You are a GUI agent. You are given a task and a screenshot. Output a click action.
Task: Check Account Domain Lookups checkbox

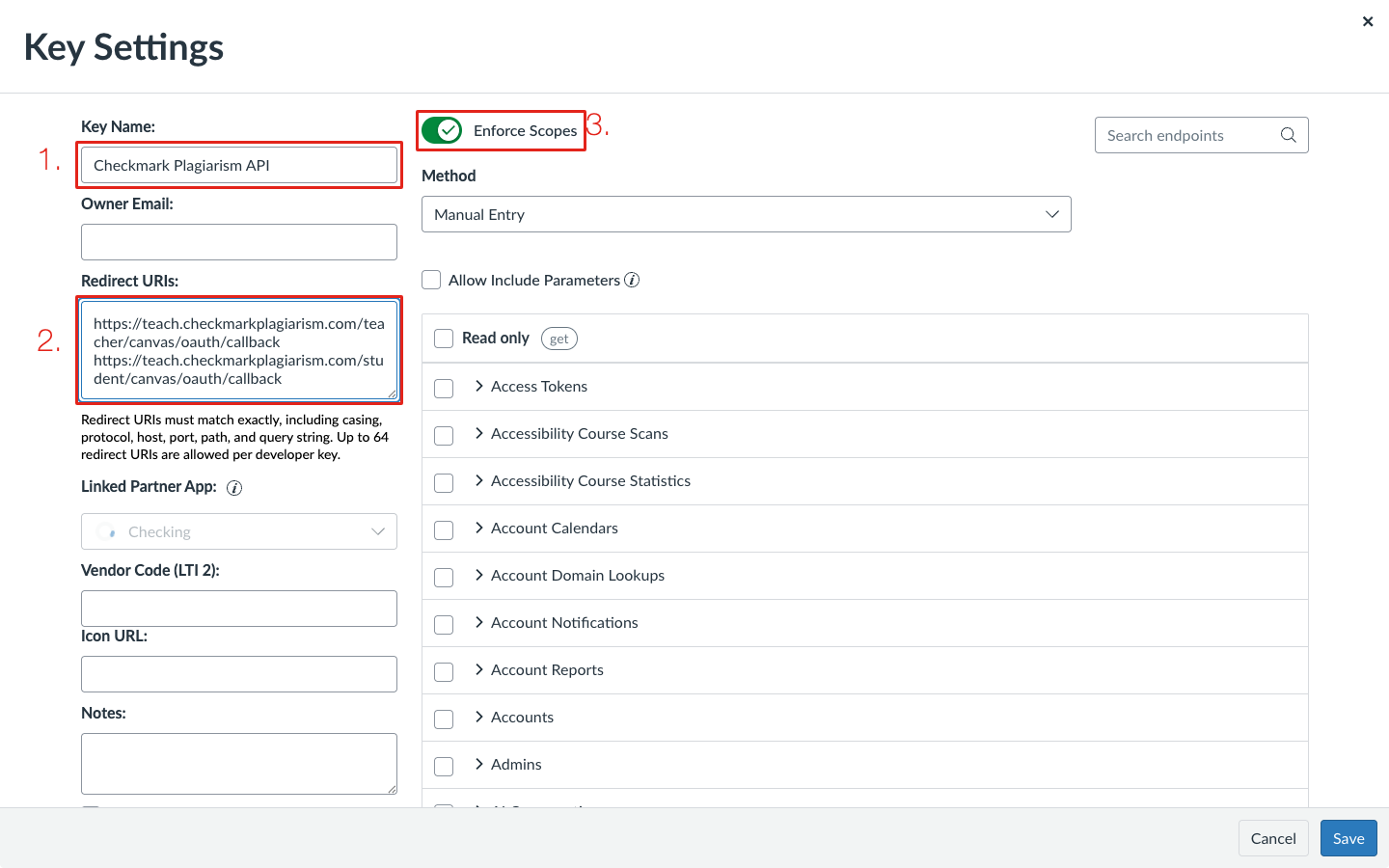tap(444, 577)
